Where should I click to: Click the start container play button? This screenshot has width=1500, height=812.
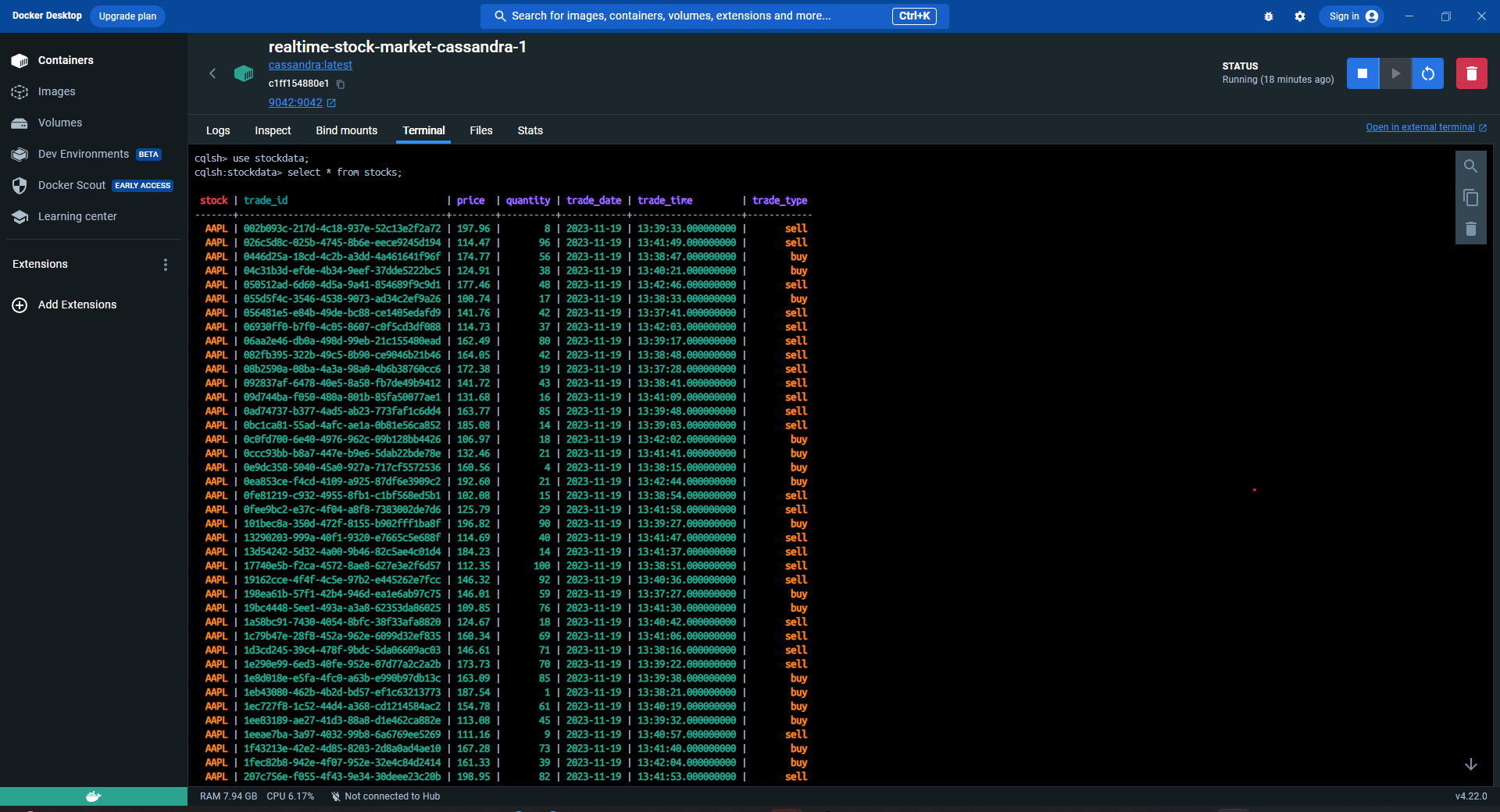pos(1395,73)
